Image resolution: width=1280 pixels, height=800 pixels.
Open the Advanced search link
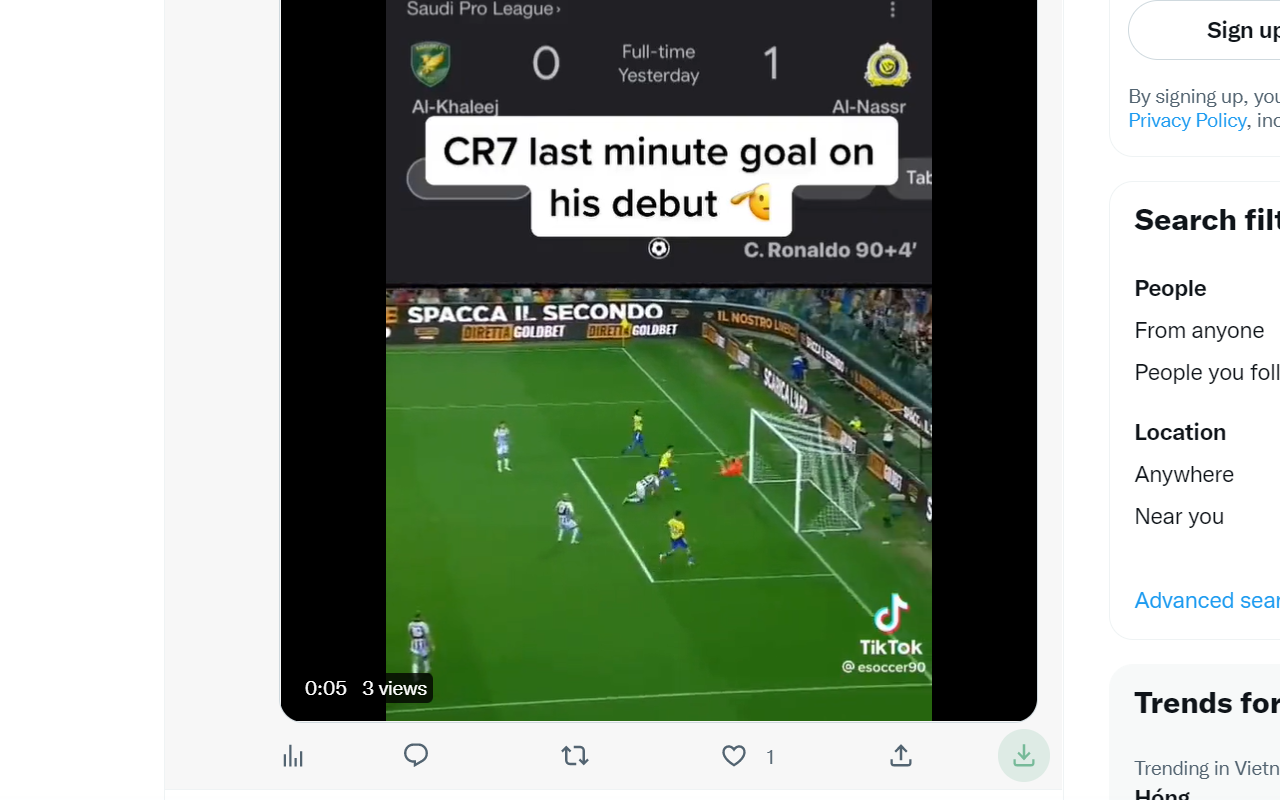[x=1207, y=600]
